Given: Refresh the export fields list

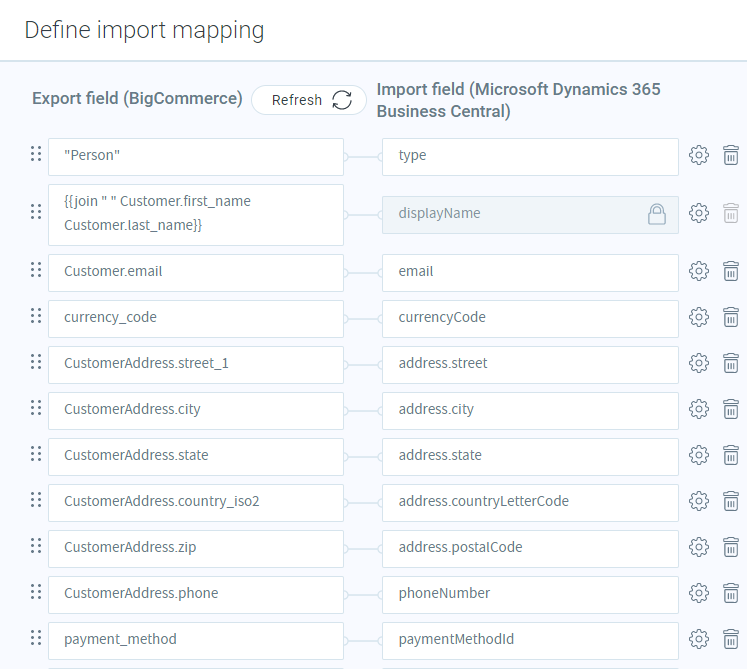Looking at the screenshot, I should point(309,100).
